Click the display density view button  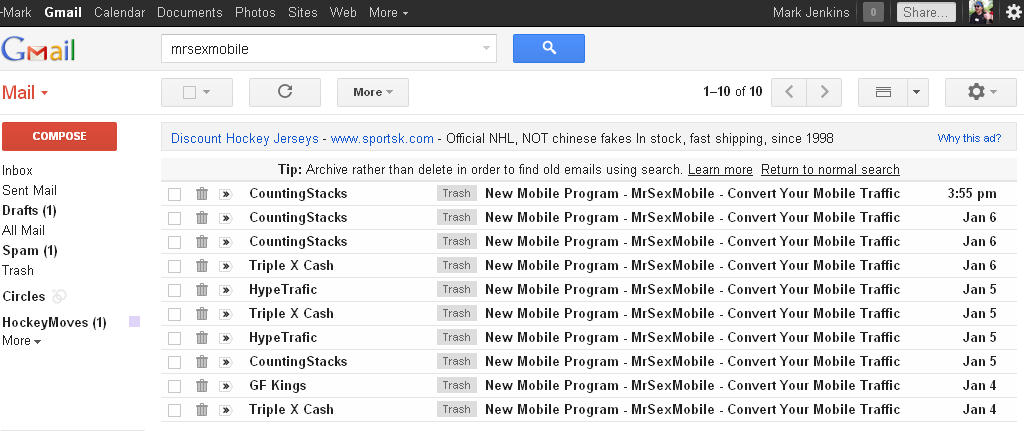[x=883, y=92]
